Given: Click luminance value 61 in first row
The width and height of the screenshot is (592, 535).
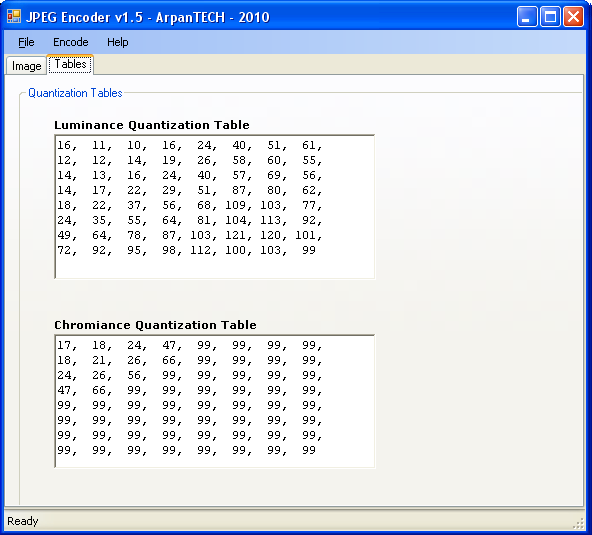Looking at the screenshot, I should point(309,145).
